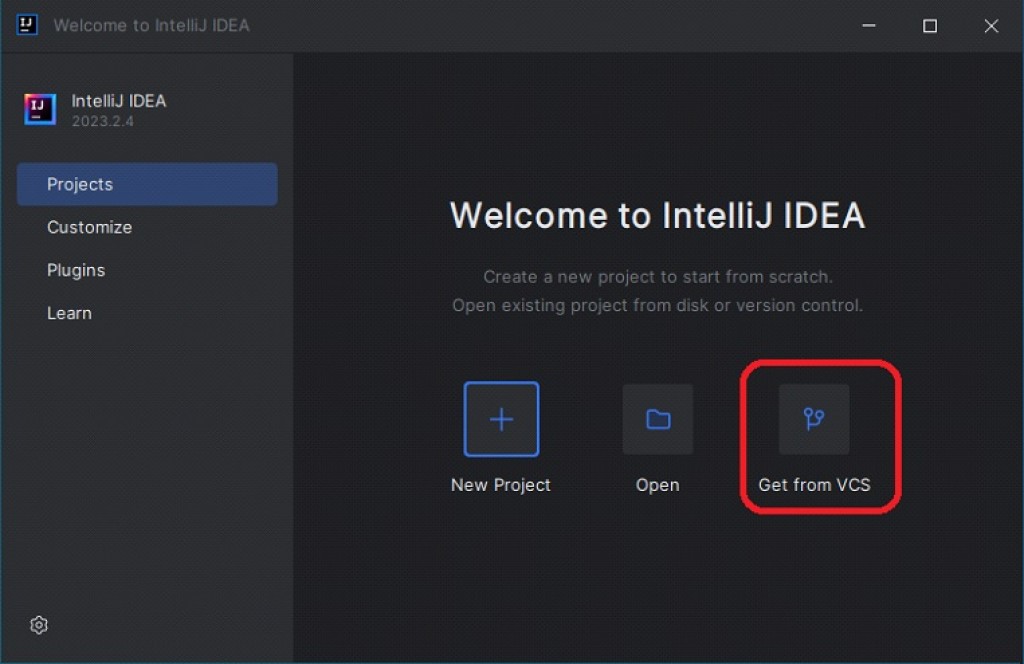Open existing project via the folder button
Image resolution: width=1024 pixels, height=664 pixels.
click(x=657, y=419)
